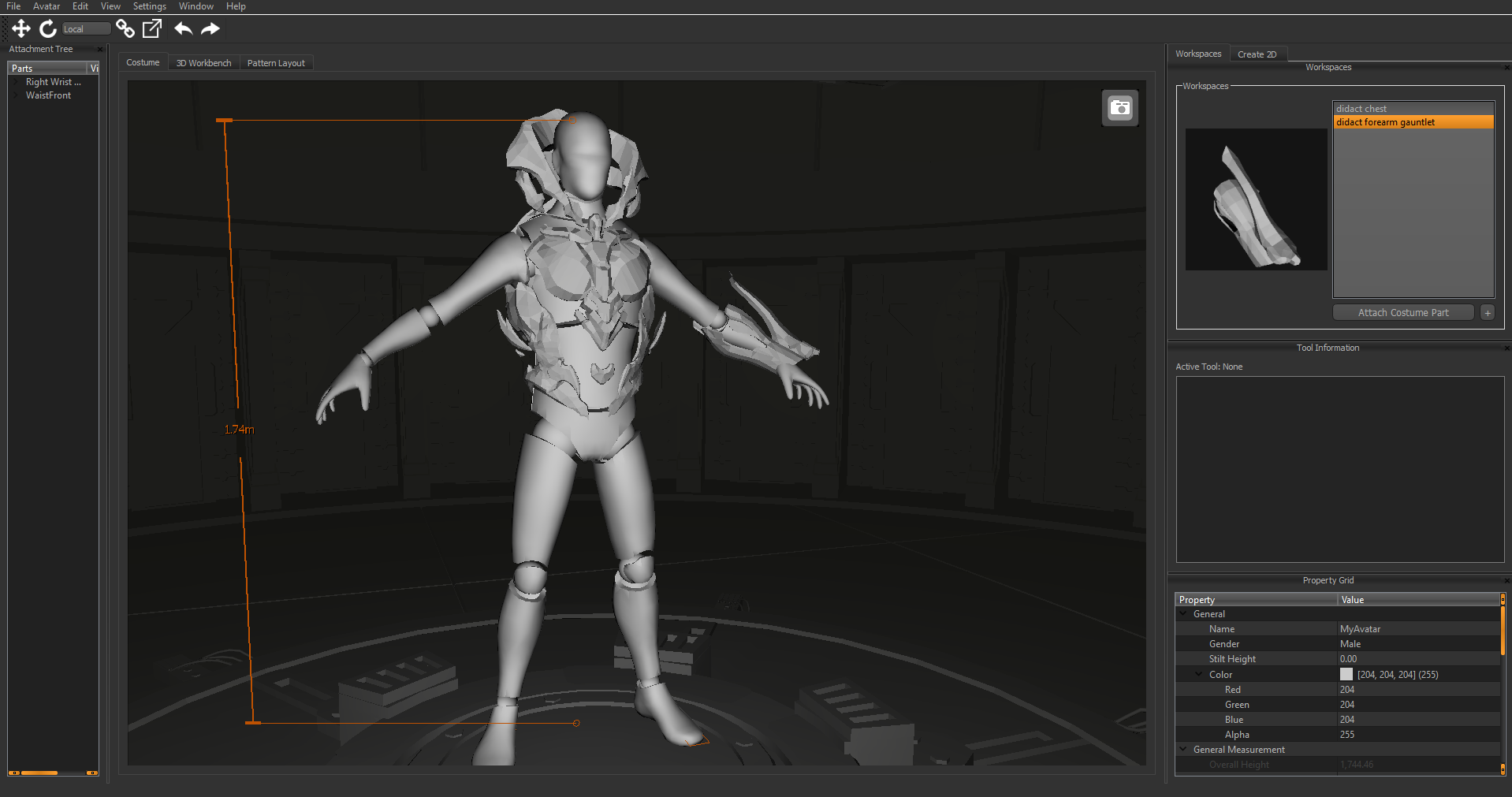Close the Attachment Tree panel
The image size is (1512, 797).
100,50
